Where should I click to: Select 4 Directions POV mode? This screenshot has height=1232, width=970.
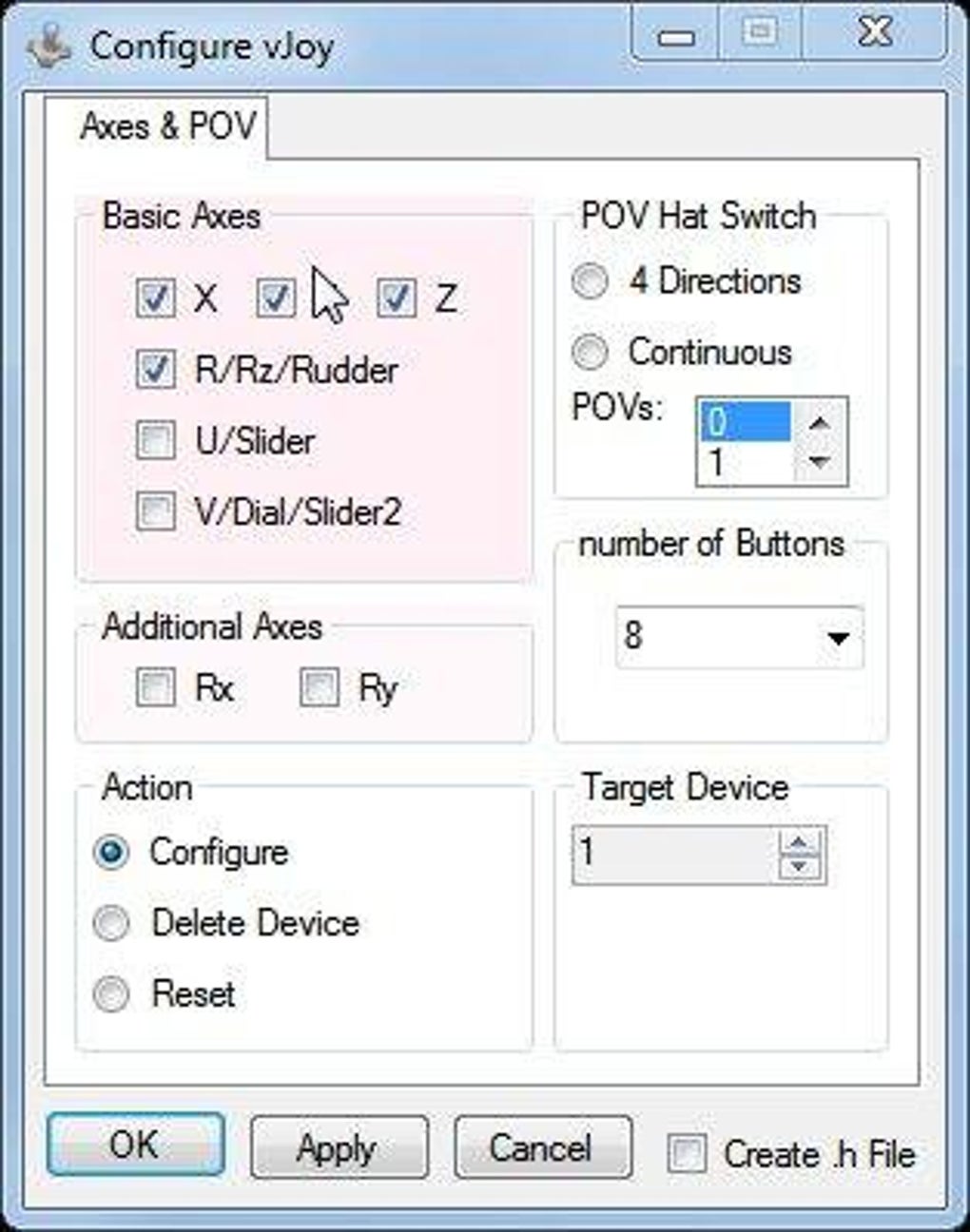click(590, 281)
